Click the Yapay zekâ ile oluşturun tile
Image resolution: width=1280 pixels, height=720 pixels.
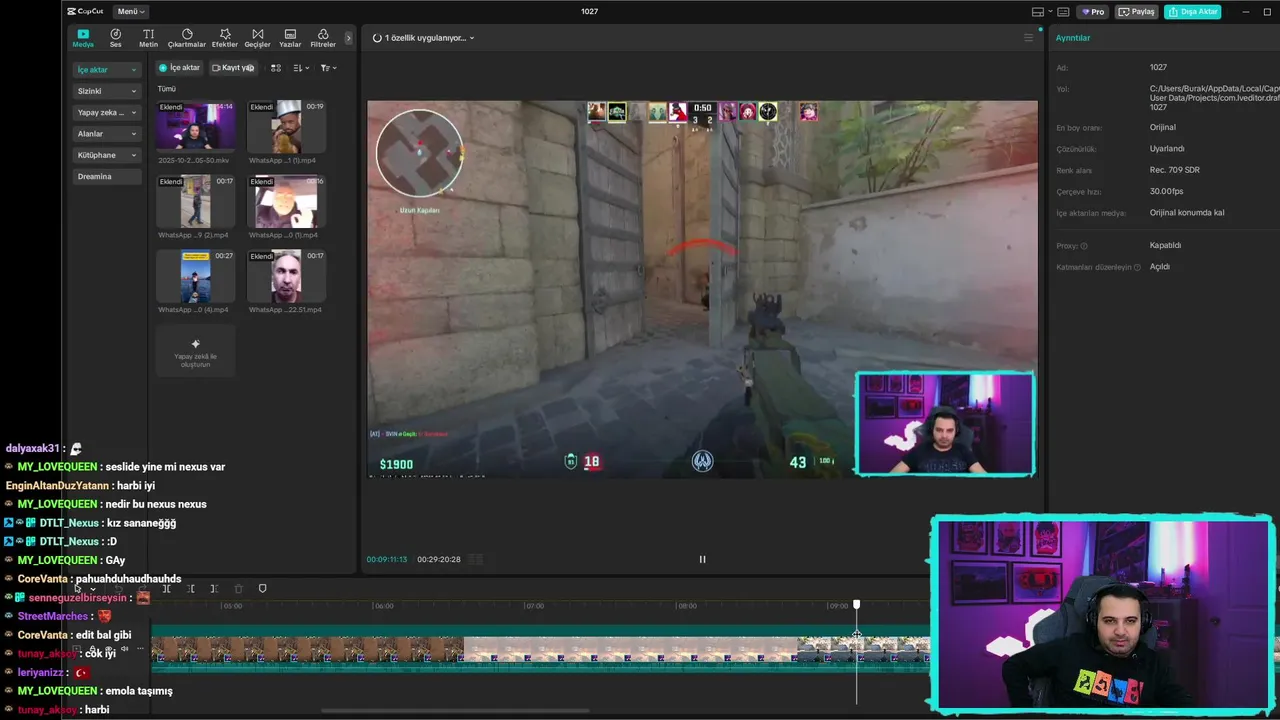195,351
